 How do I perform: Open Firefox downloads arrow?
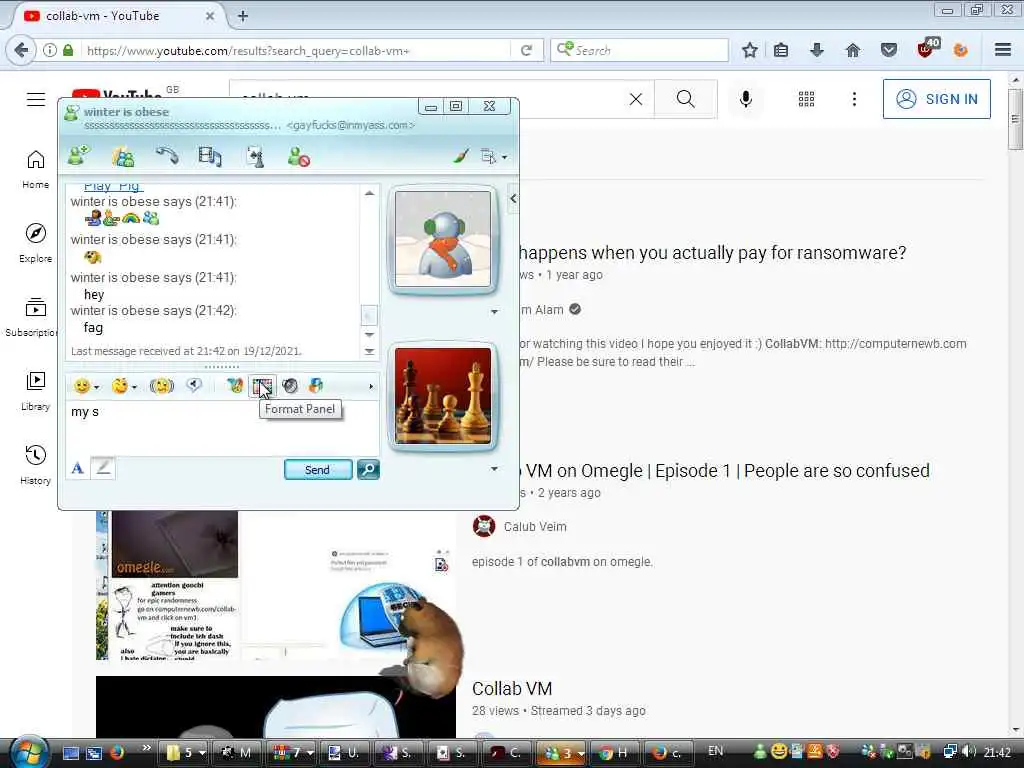[x=816, y=50]
